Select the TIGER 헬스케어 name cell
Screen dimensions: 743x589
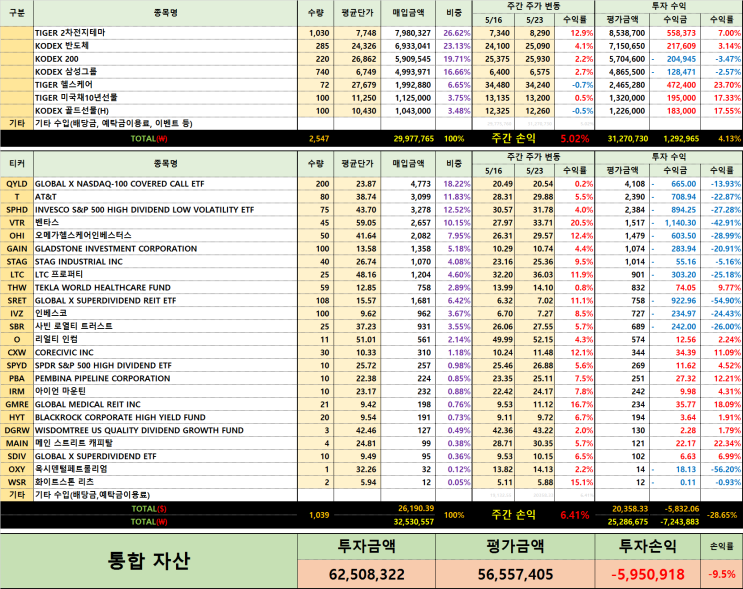pos(165,85)
